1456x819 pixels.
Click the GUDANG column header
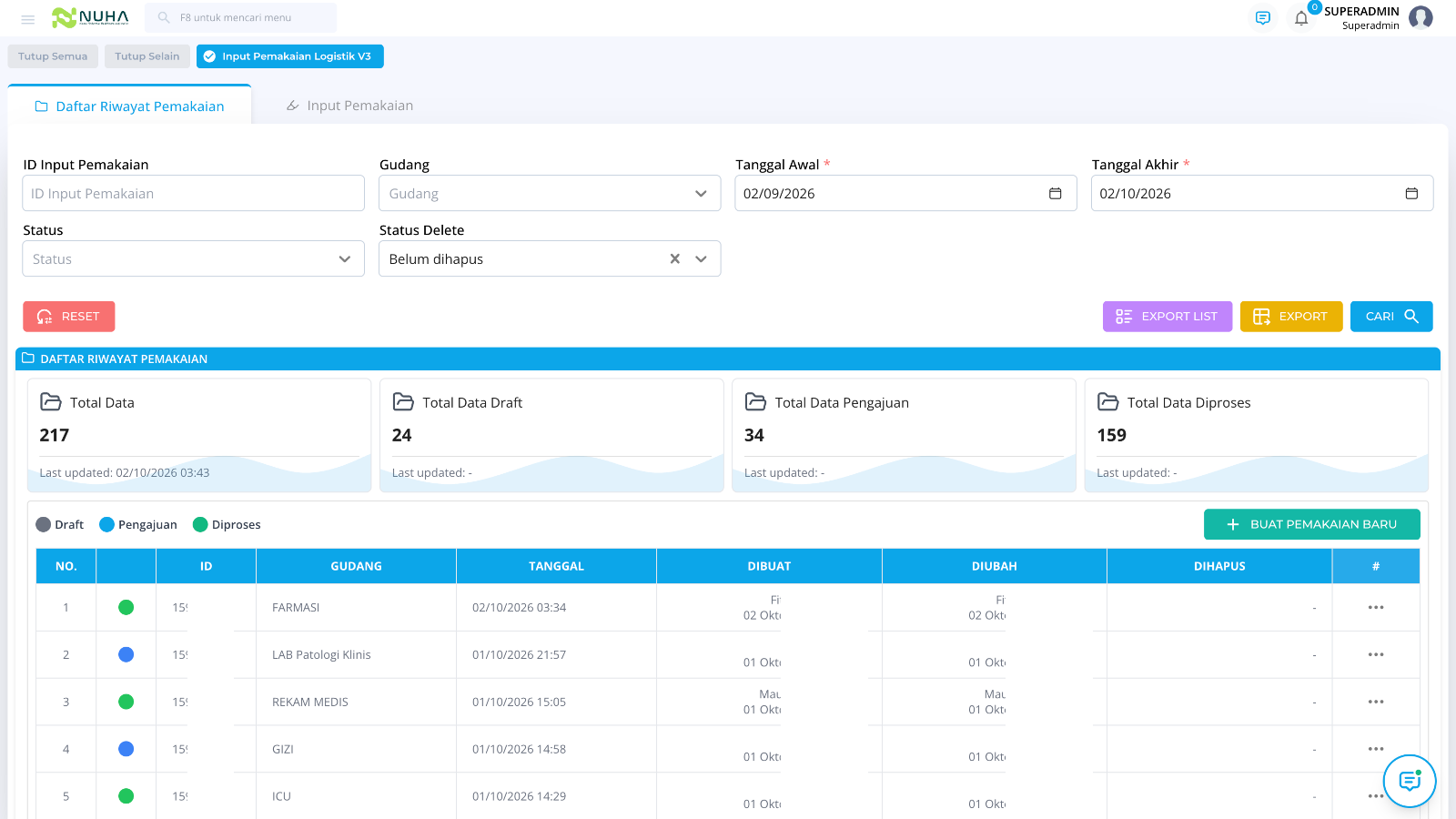click(356, 566)
